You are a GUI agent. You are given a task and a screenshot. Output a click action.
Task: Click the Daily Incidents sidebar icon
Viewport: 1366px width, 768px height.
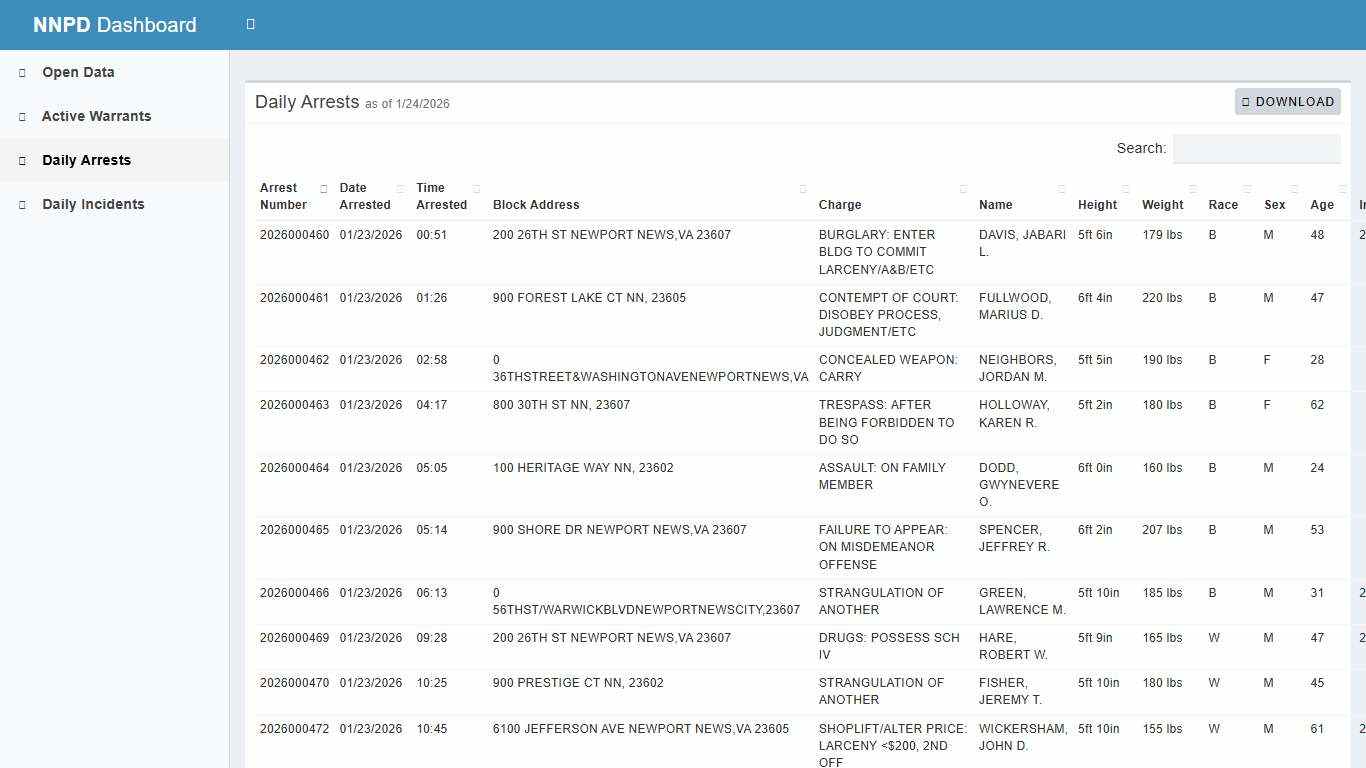(20, 204)
